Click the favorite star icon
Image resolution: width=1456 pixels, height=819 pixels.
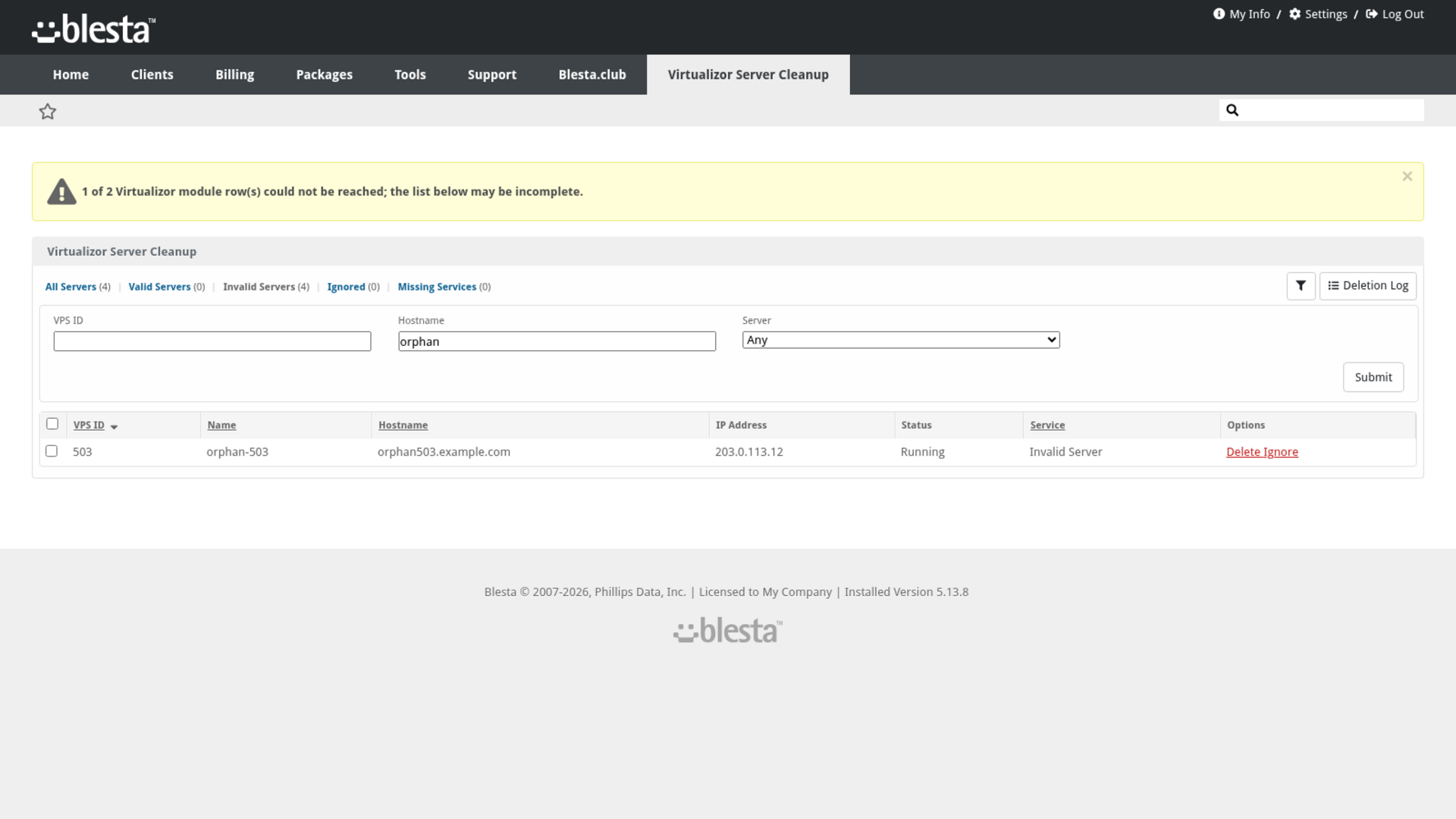[48, 111]
